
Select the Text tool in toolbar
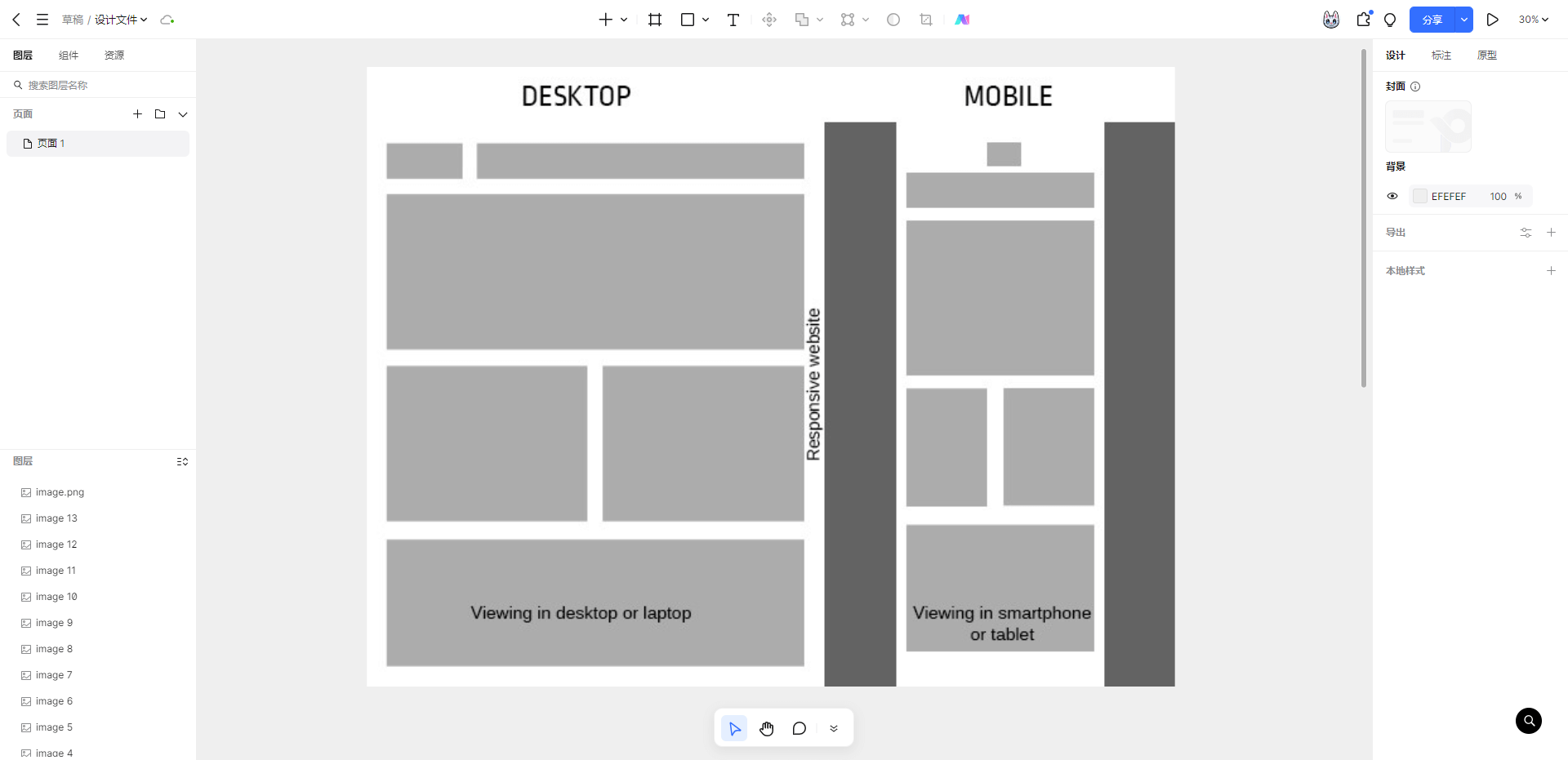pos(733,20)
